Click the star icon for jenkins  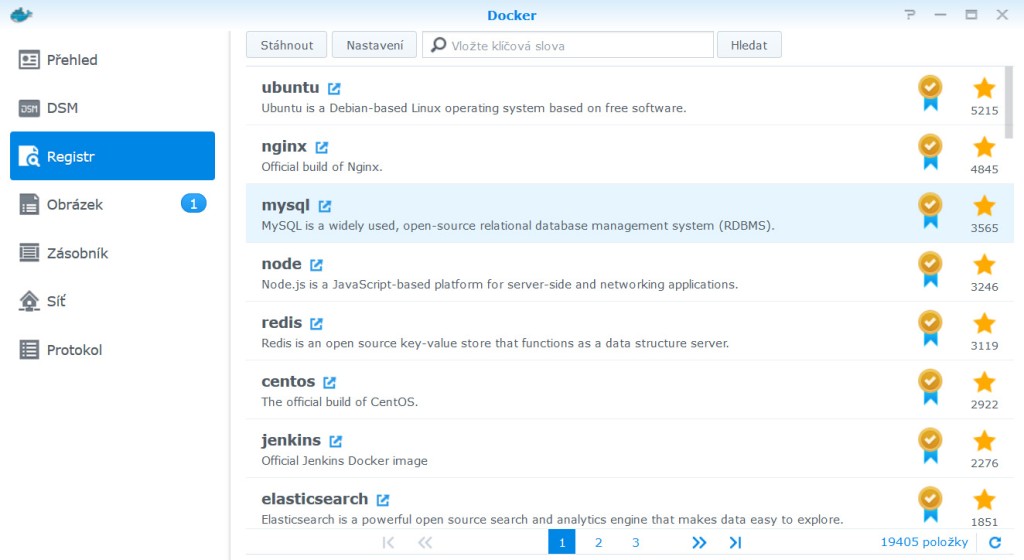click(984, 441)
